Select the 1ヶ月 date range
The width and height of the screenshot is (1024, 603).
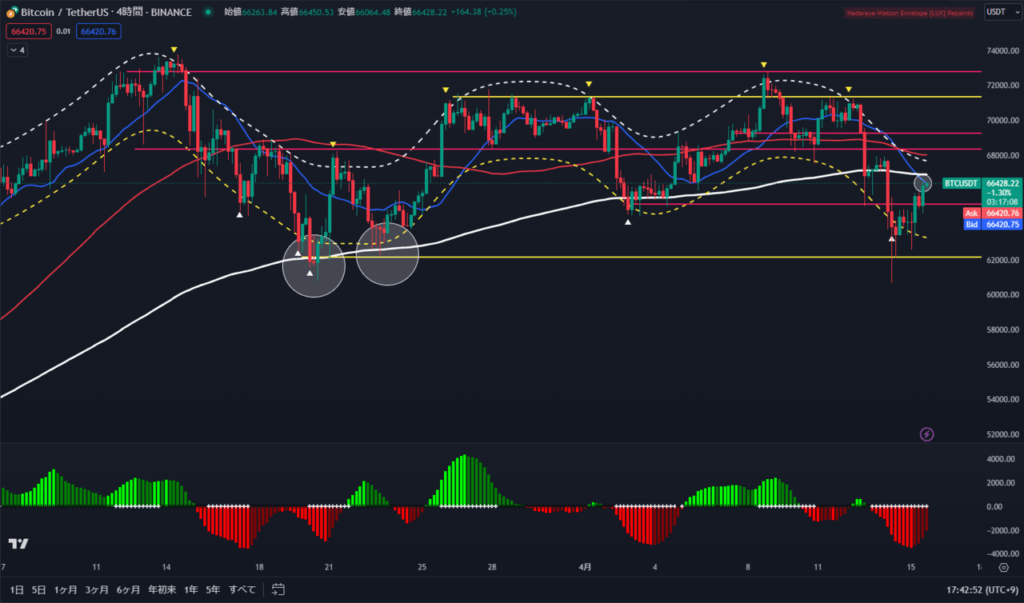tap(65, 589)
